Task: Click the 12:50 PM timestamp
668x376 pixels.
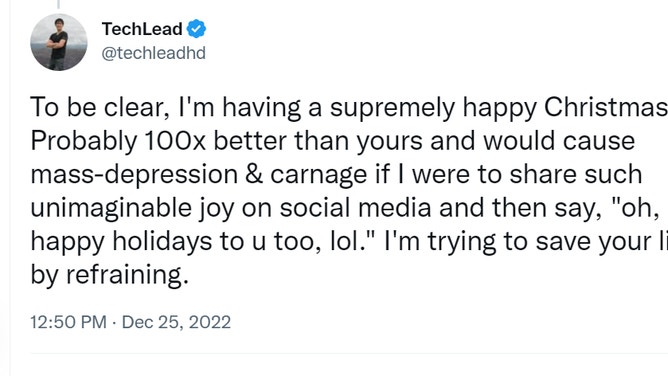Action: (68, 322)
